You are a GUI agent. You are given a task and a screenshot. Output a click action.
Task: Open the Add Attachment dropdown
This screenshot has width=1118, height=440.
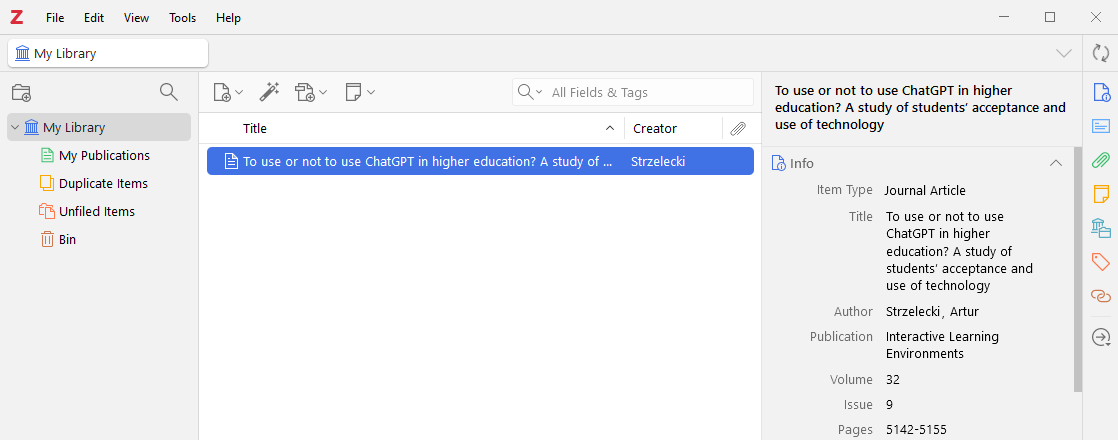pos(311,92)
